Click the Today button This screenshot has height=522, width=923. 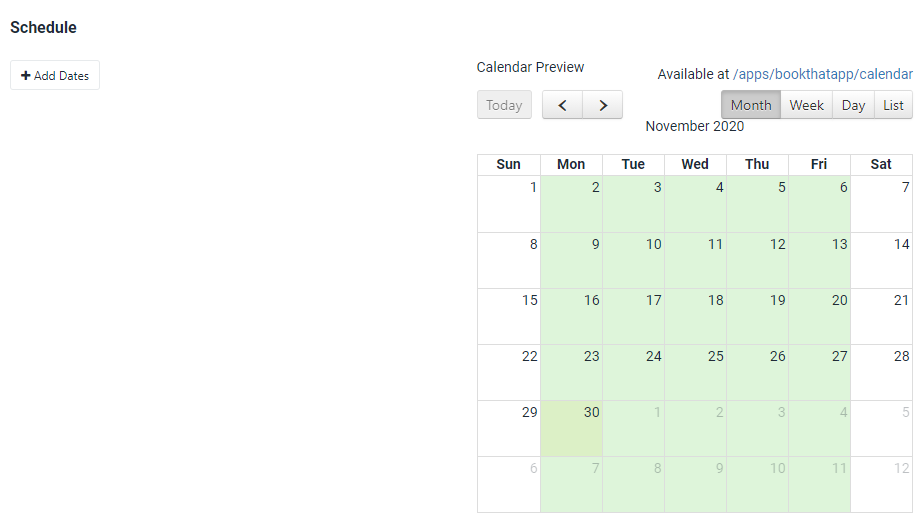pyautogui.click(x=504, y=105)
